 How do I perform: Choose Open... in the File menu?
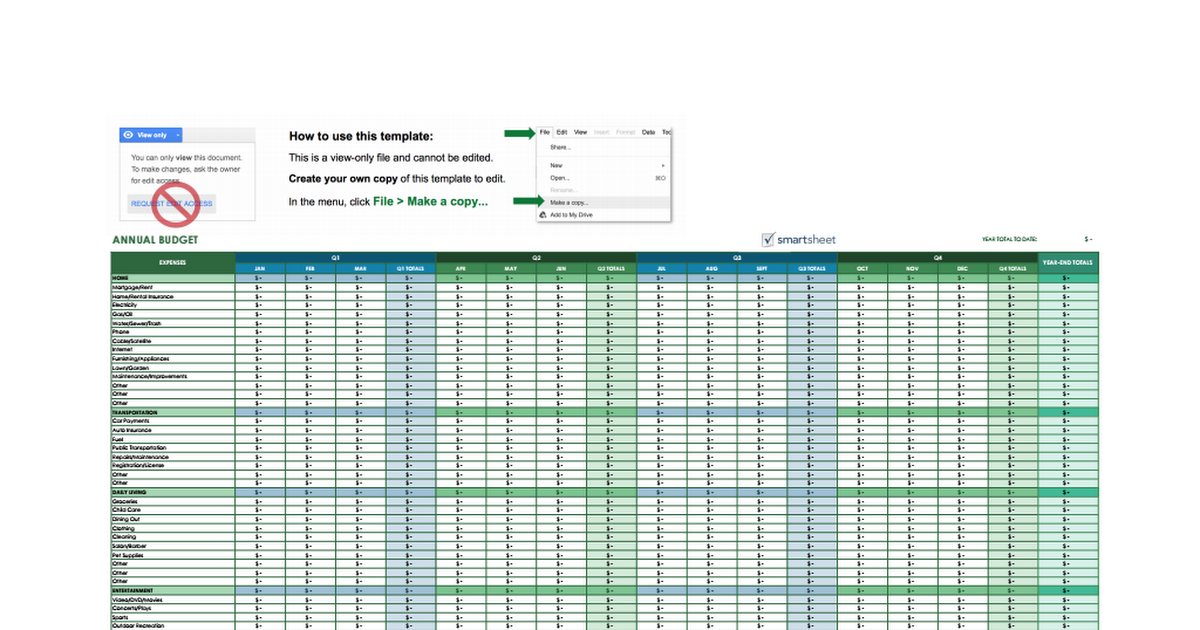[x=560, y=178]
